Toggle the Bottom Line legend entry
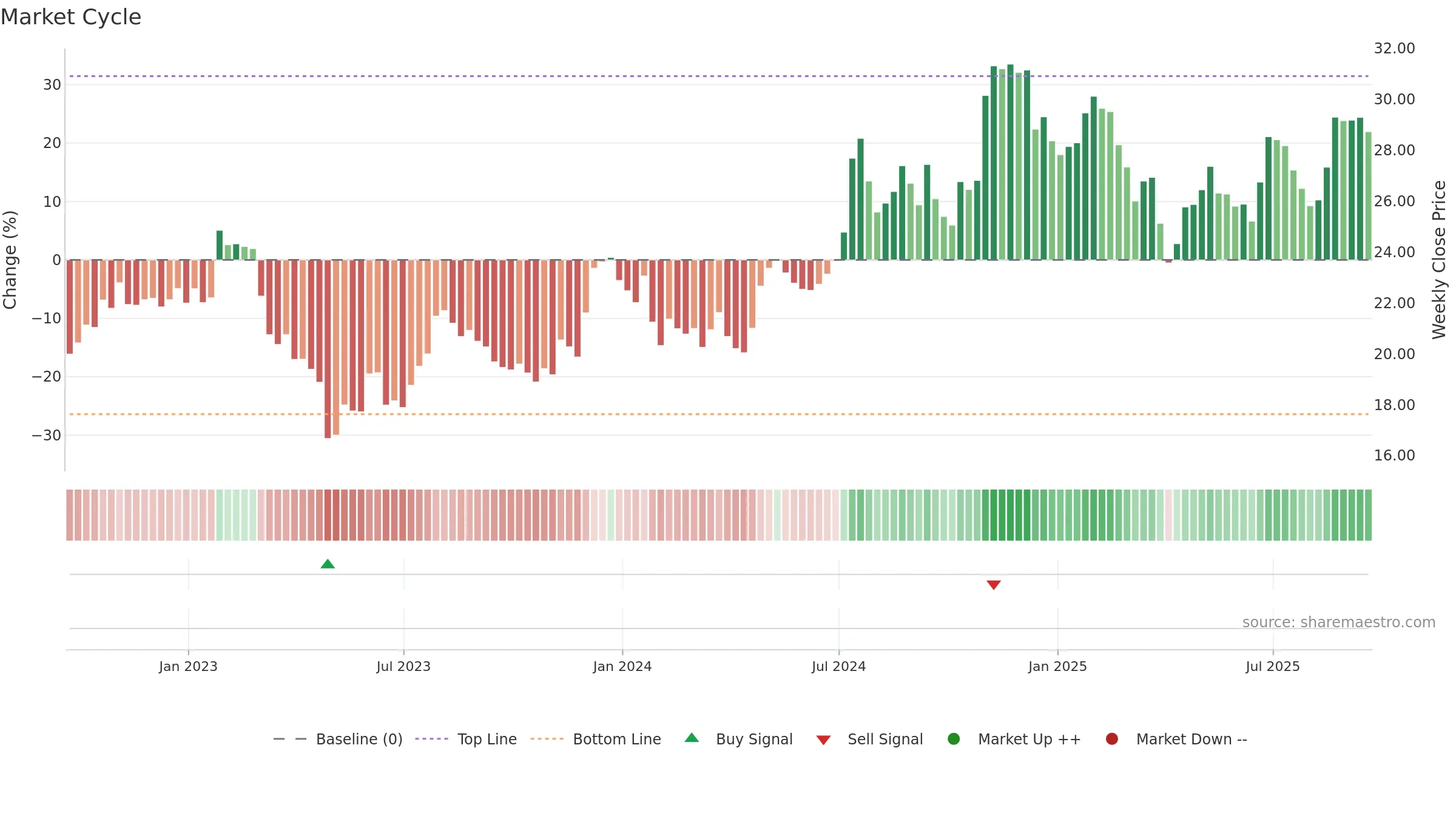 [x=596, y=739]
